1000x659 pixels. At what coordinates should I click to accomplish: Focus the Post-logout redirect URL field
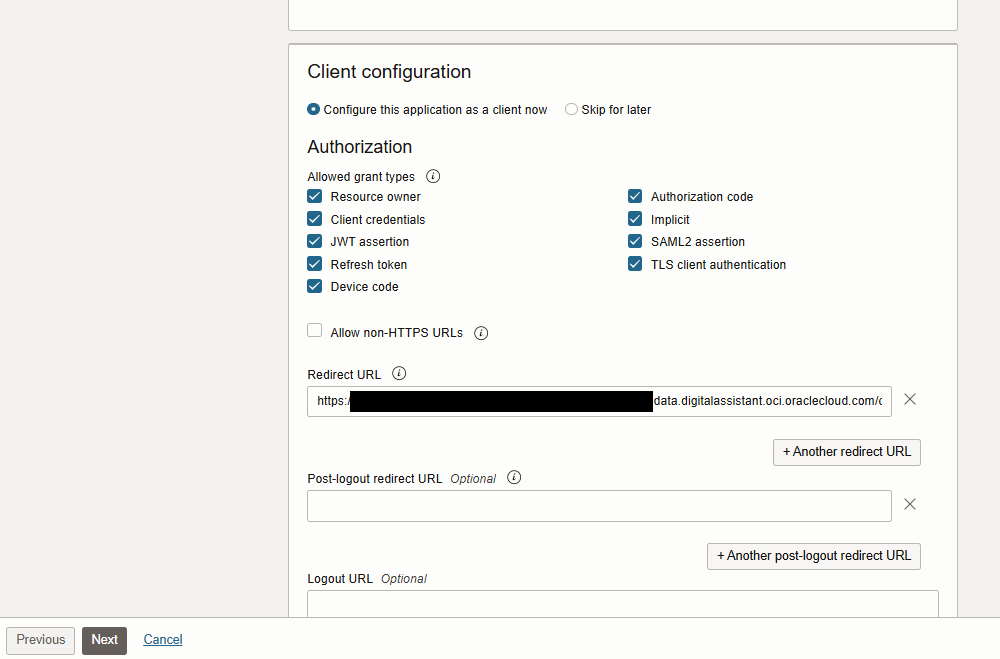(x=599, y=506)
